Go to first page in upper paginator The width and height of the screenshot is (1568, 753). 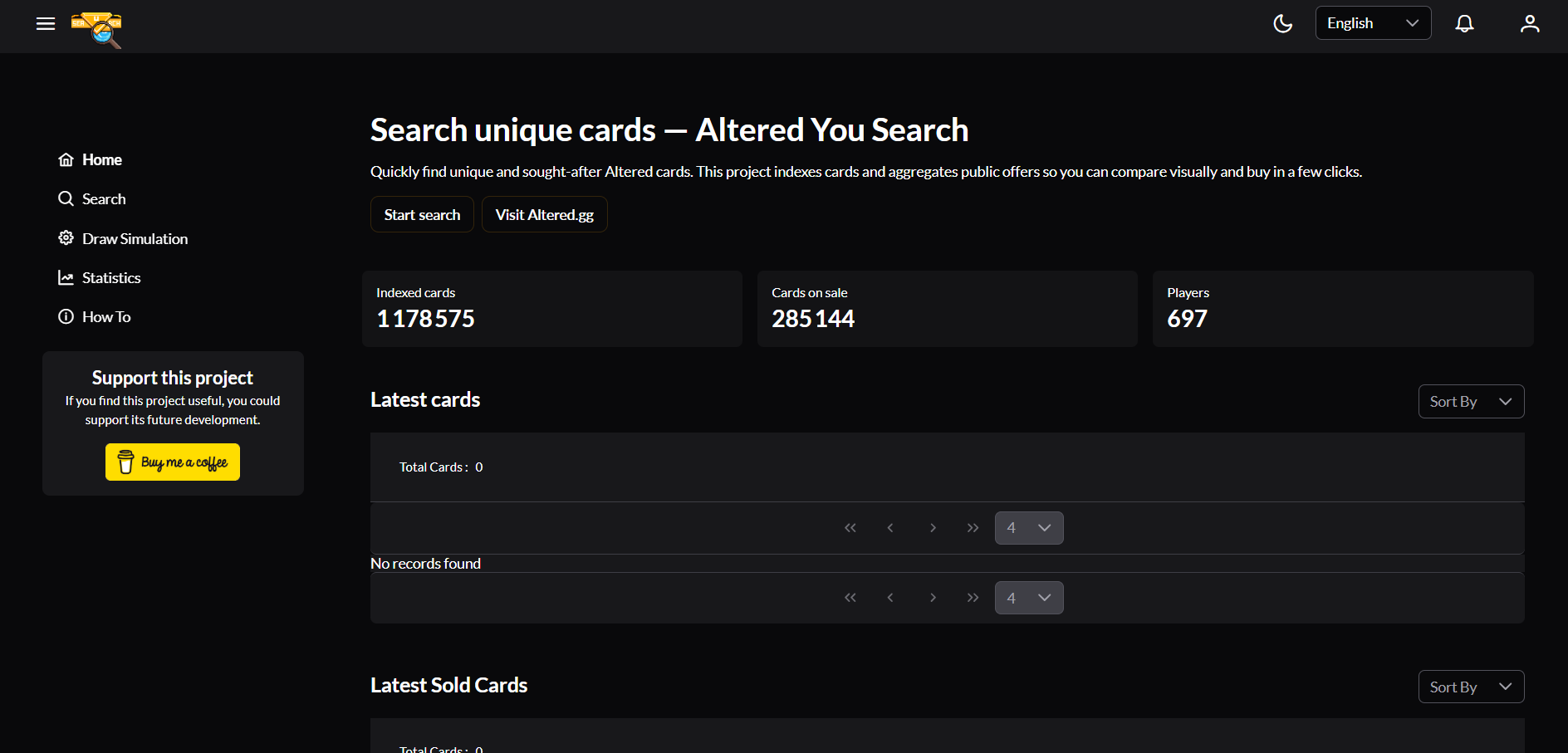pyautogui.click(x=850, y=528)
